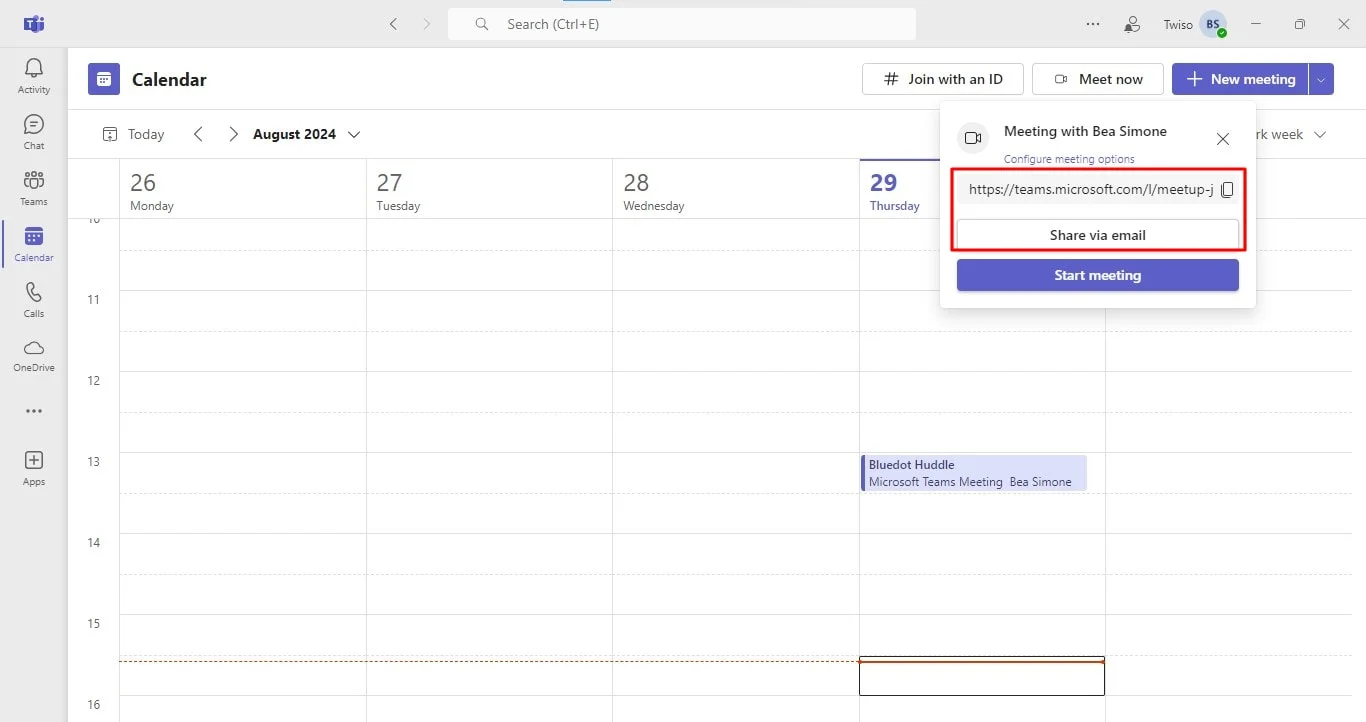
Task: Open Configure meeting options link
Action: [x=1069, y=159]
